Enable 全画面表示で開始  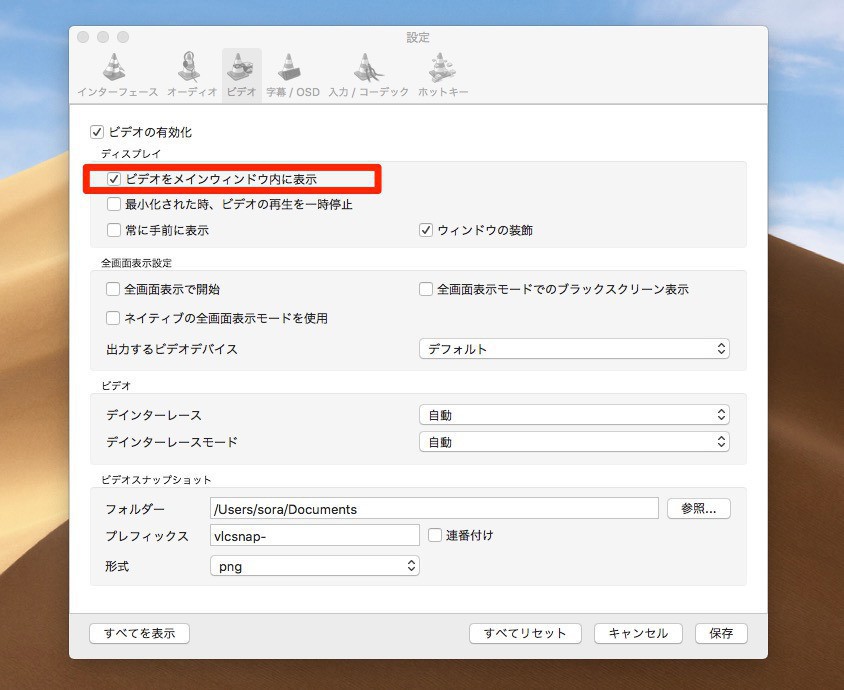click(113, 289)
